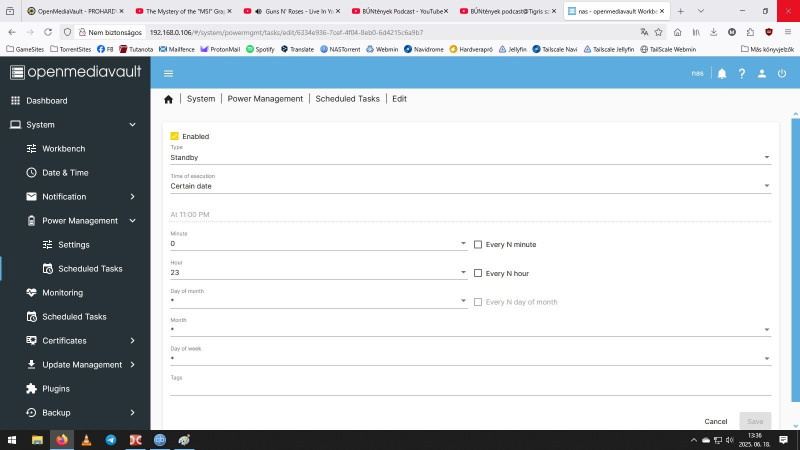Click the Cancel button

[716, 421]
